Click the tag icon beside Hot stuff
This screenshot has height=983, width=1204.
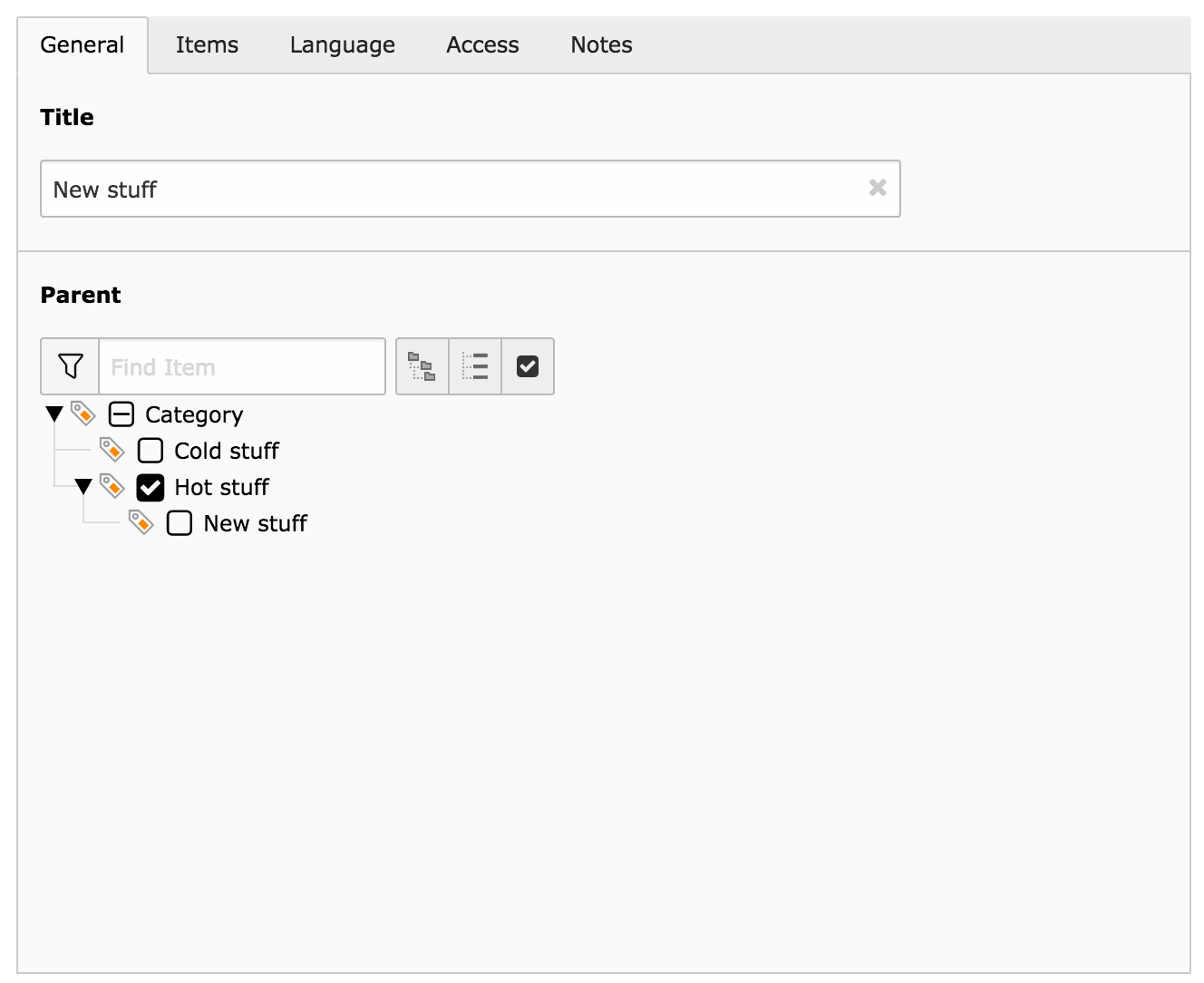click(112, 486)
